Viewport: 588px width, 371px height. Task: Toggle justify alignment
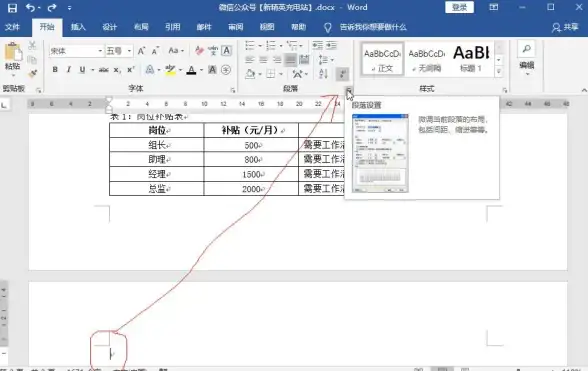290,59
